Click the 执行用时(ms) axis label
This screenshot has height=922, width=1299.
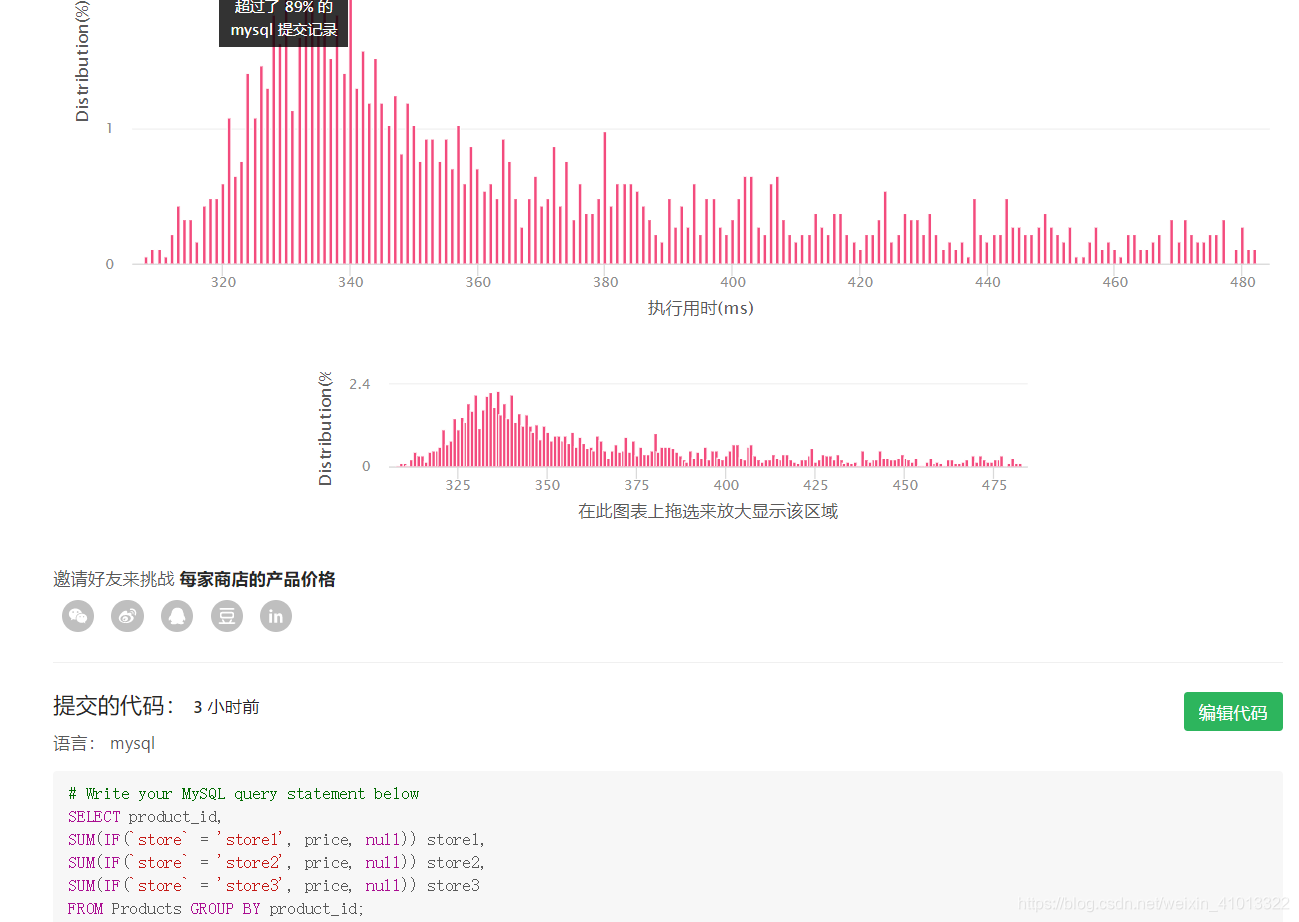[x=700, y=308]
